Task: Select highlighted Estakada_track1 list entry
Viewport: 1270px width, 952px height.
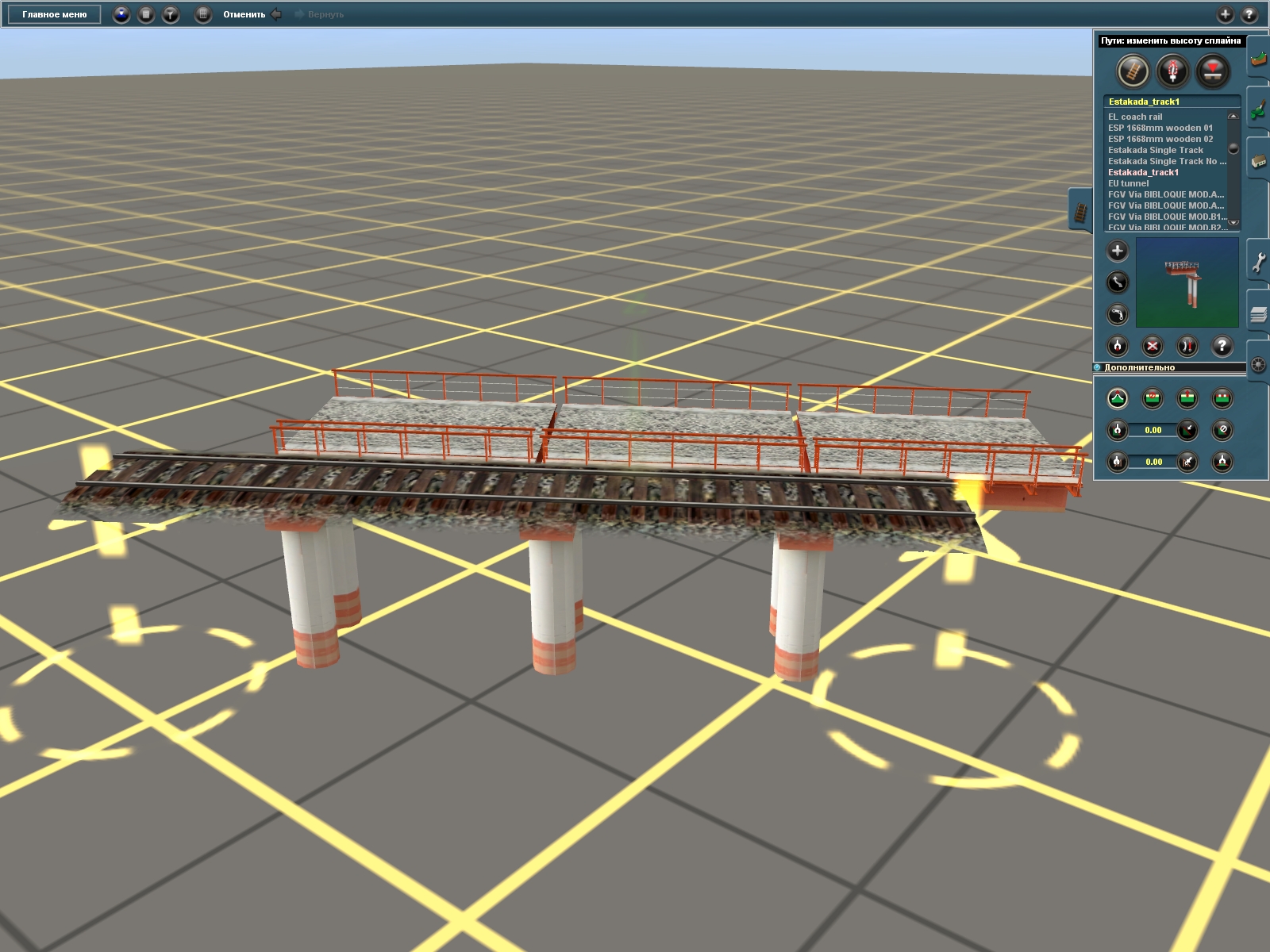Action: pyautogui.click(x=1143, y=172)
